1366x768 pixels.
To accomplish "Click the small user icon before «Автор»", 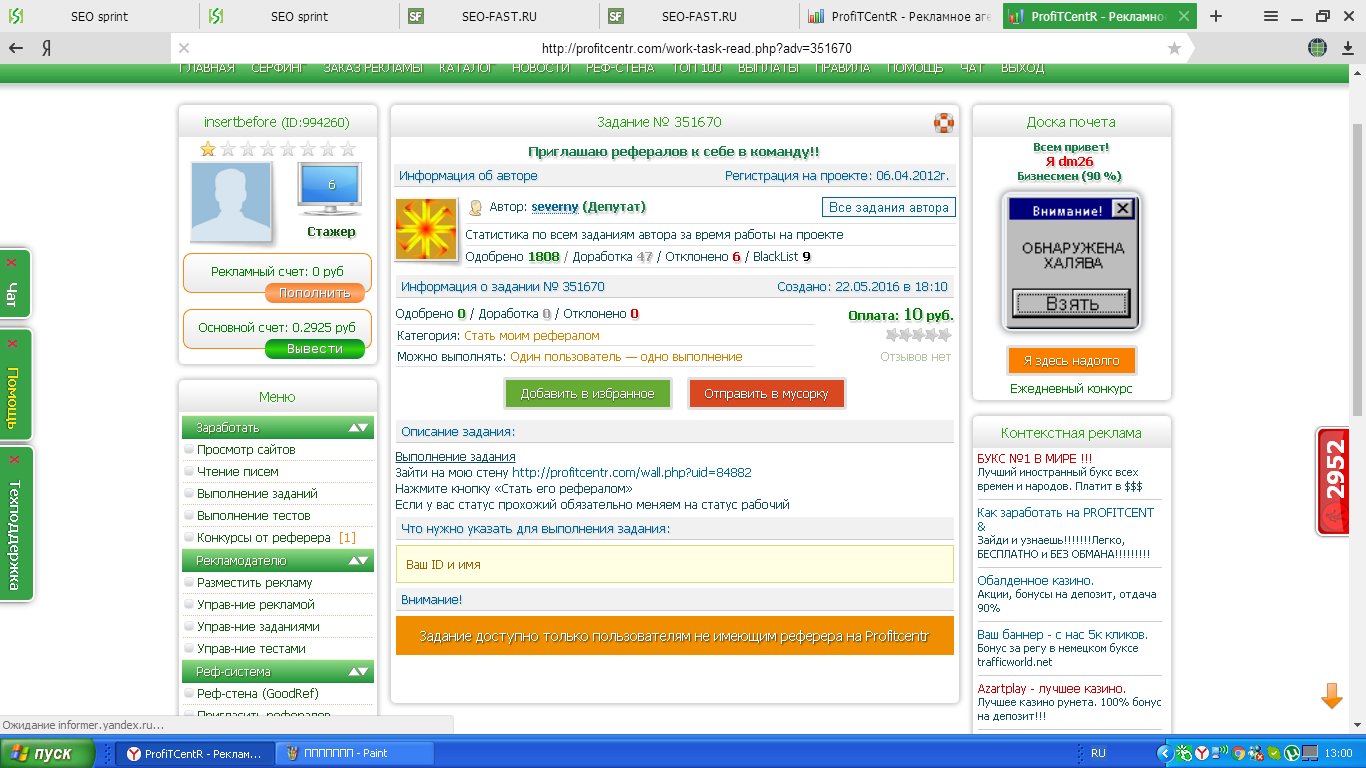I will pos(476,208).
